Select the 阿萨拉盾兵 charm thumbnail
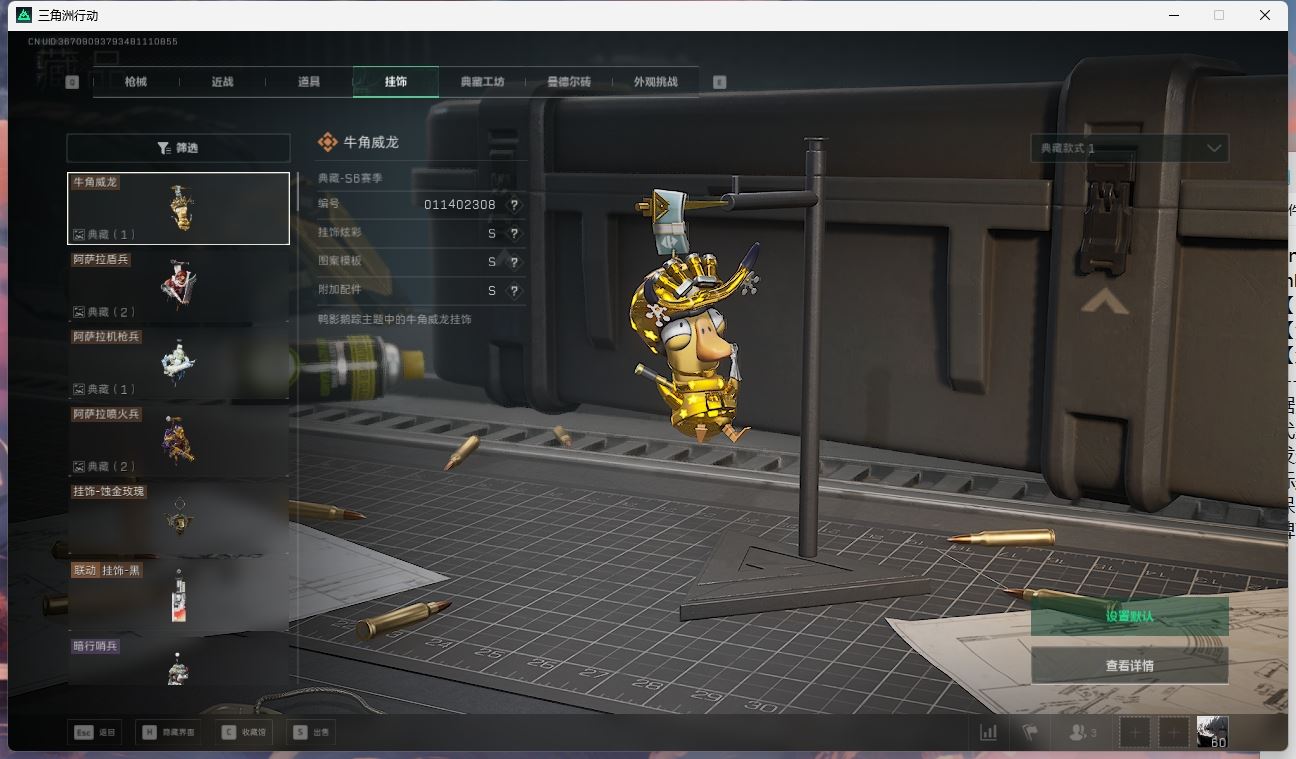1296x759 pixels. click(178, 286)
